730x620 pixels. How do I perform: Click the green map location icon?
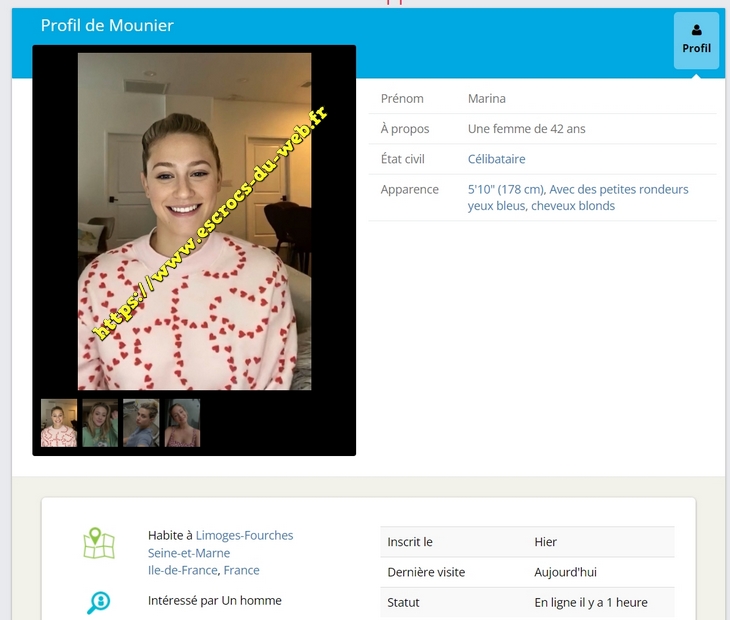[x=99, y=543]
